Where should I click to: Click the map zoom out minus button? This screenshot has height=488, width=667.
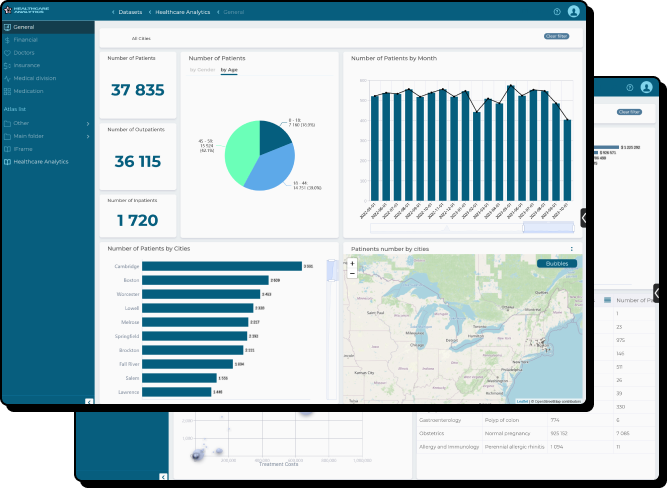click(352, 273)
